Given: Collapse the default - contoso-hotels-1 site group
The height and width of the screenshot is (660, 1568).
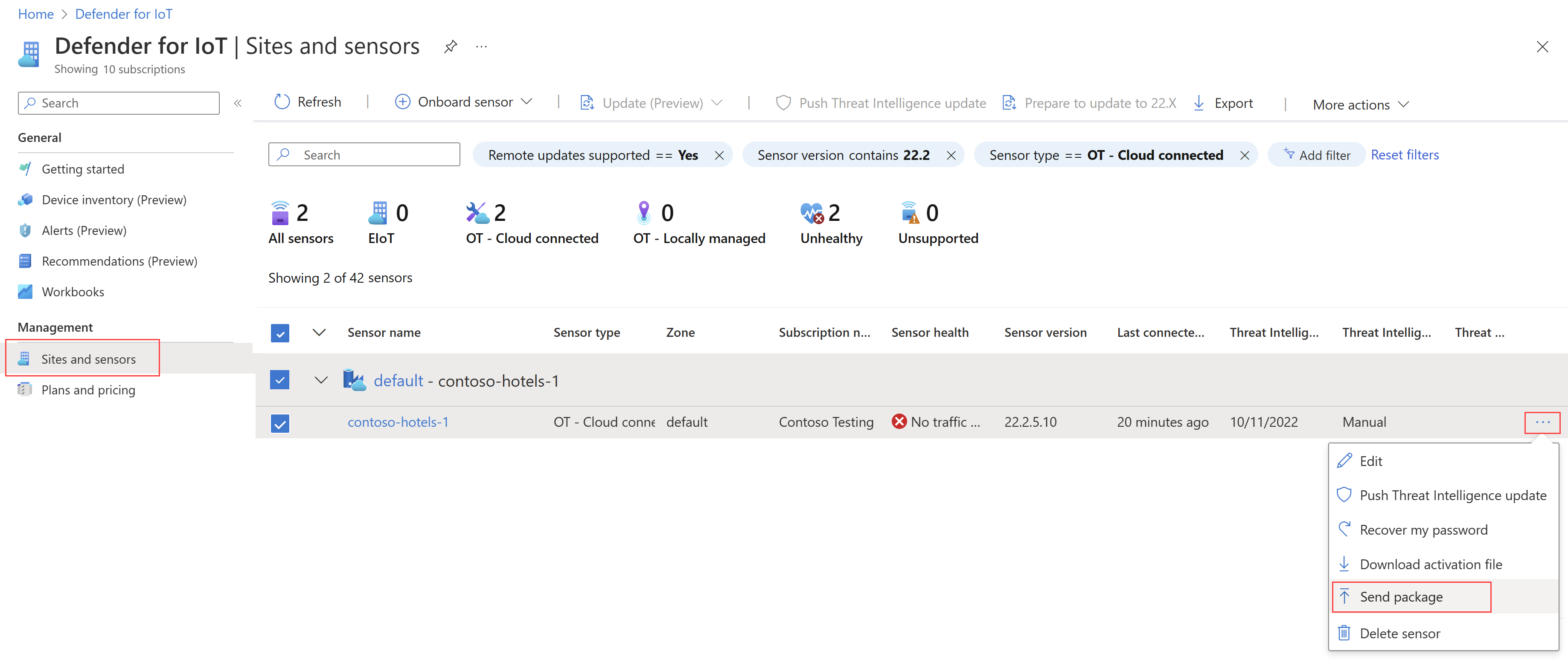Looking at the screenshot, I should (x=321, y=380).
